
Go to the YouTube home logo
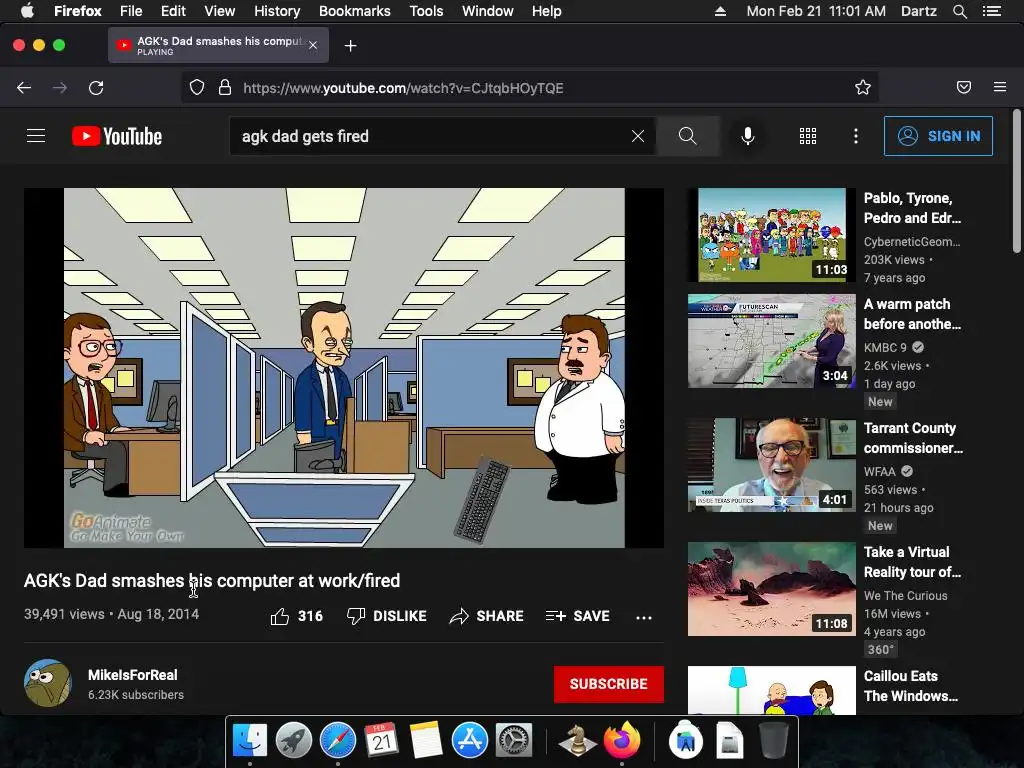click(117, 136)
